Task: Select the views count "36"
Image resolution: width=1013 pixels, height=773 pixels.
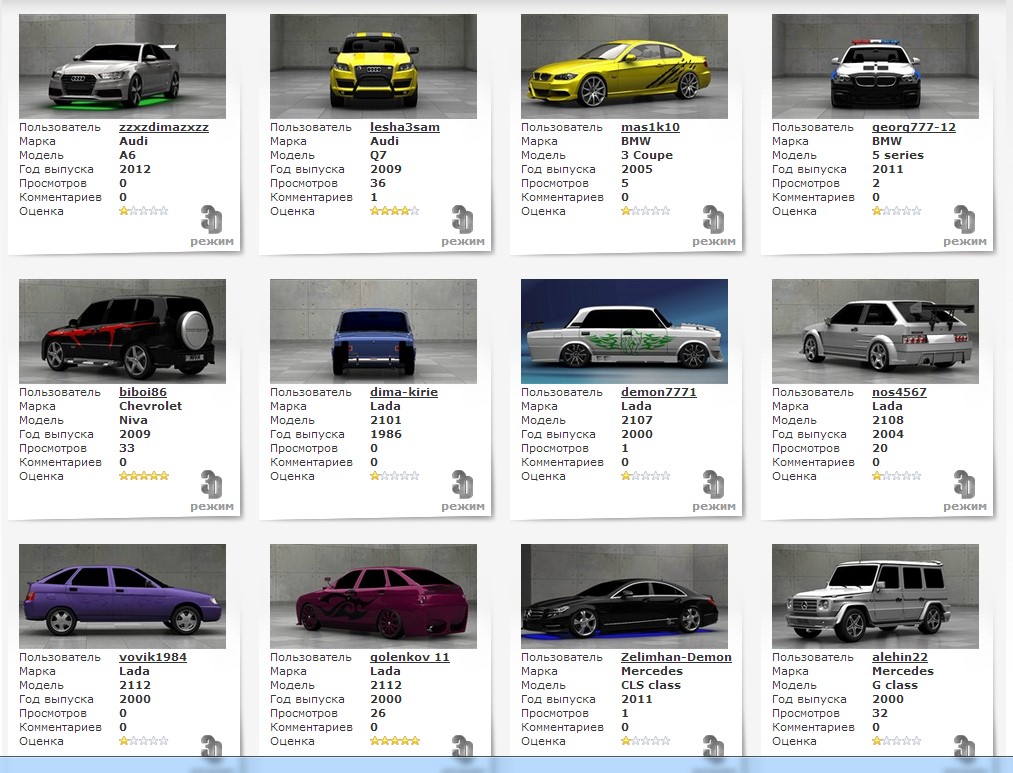Action: 378,183
